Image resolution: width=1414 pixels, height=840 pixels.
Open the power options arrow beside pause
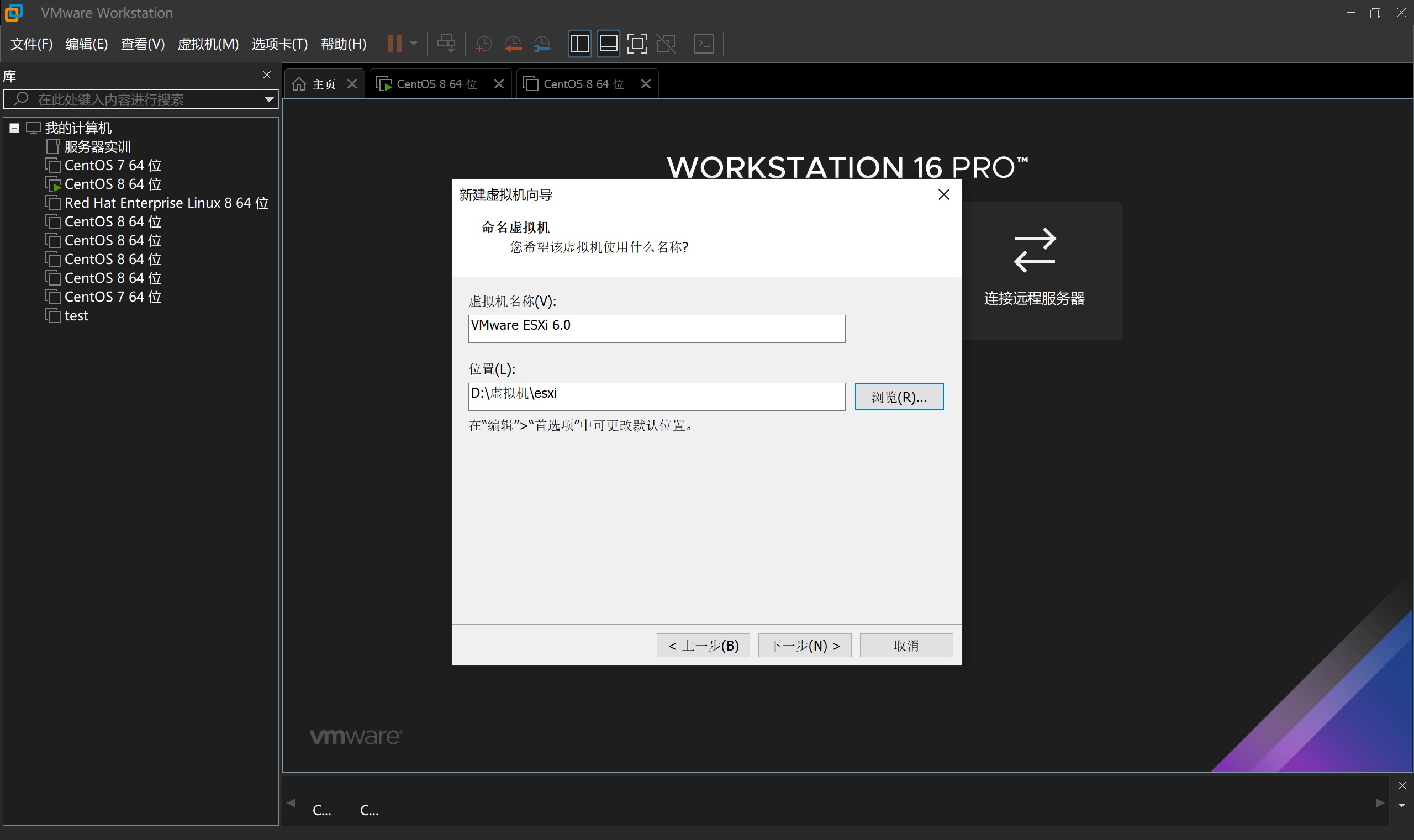[x=414, y=44]
